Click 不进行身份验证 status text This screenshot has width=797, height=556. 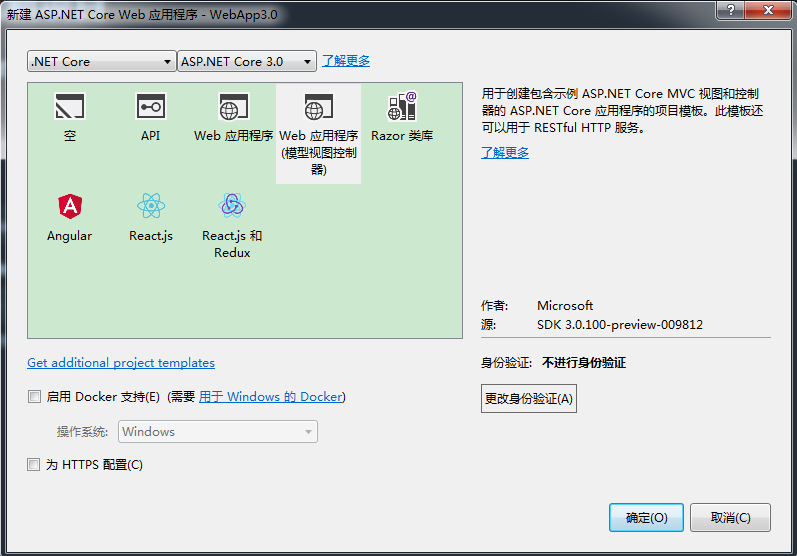pyautogui.click(x=584, y=363)
